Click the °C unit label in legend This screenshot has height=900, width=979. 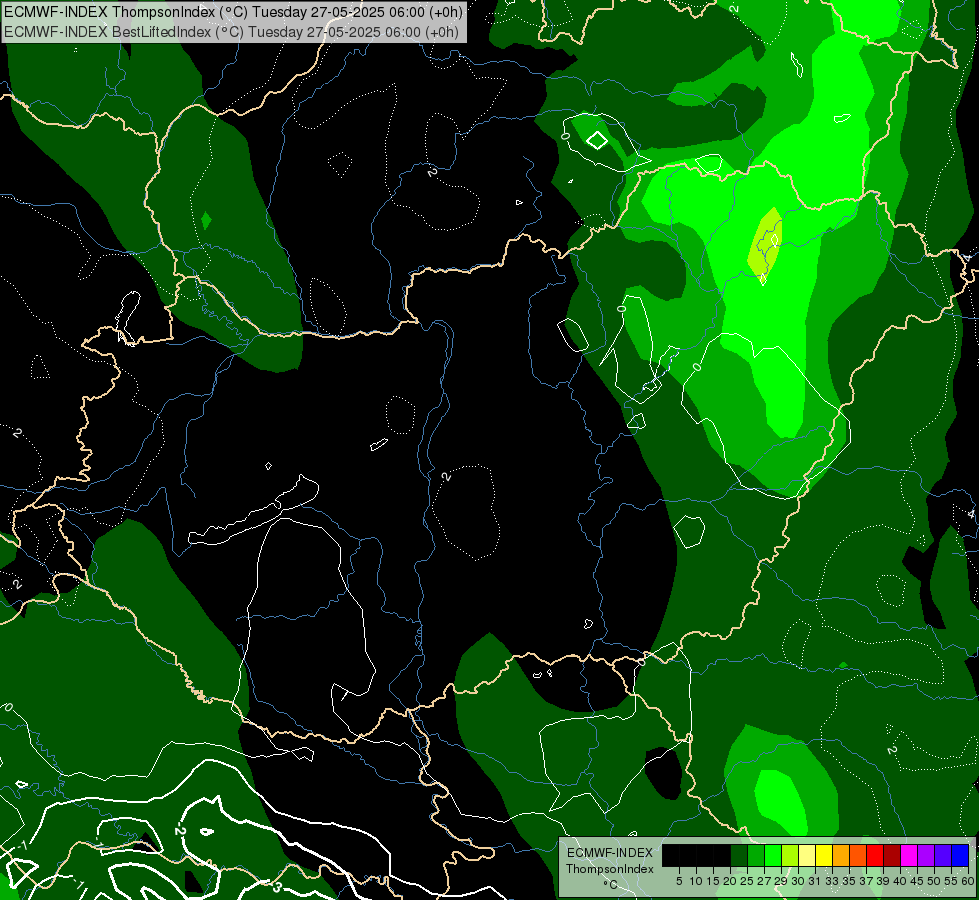[611, 885]
